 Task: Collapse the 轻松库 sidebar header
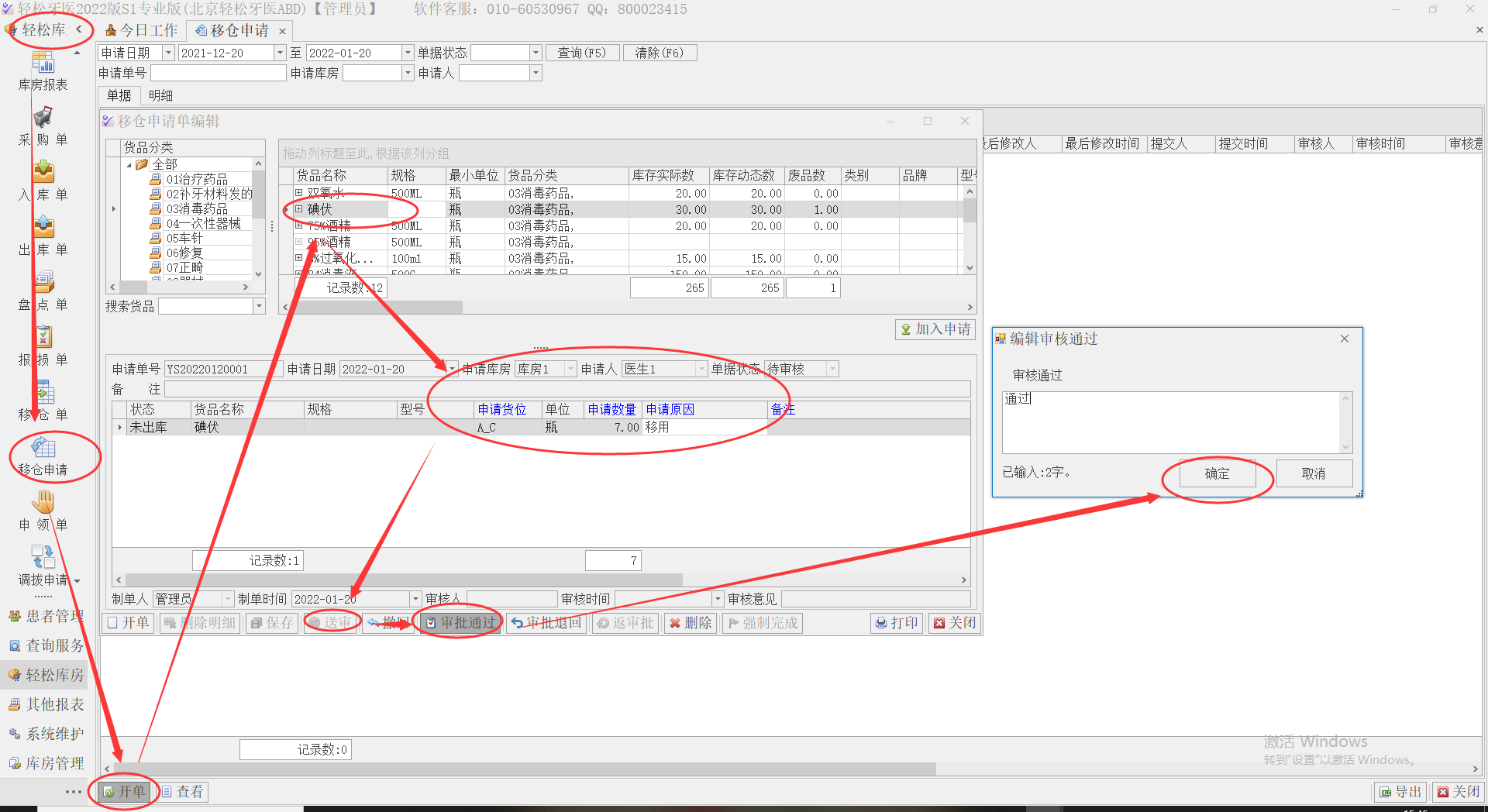tap(79, 29)
